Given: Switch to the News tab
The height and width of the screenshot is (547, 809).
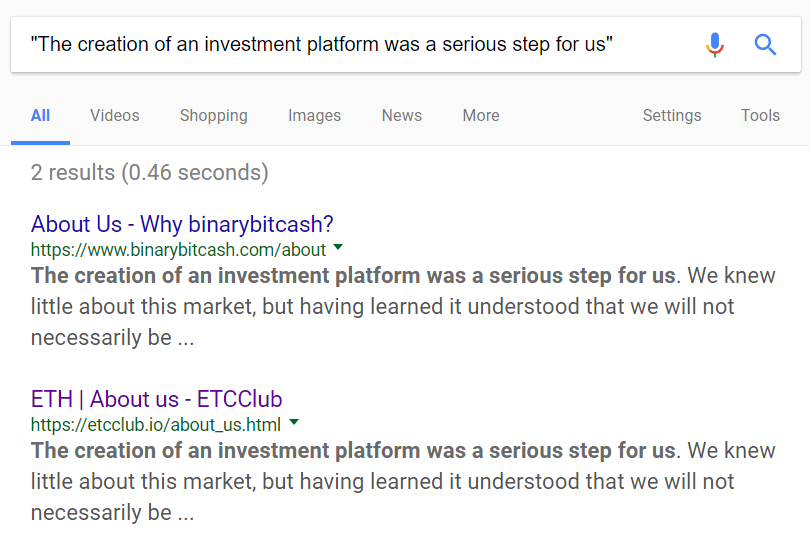Looking at the screenshot, I should click(x=401, y=115).
